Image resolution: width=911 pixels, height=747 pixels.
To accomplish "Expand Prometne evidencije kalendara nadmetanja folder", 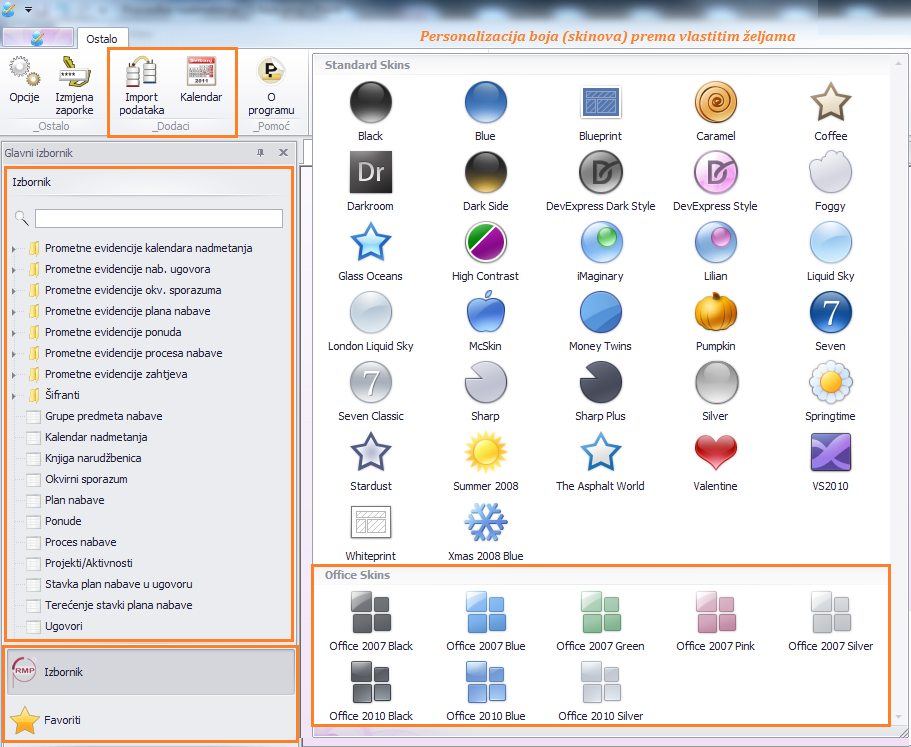I will click(x=14, y=249).
